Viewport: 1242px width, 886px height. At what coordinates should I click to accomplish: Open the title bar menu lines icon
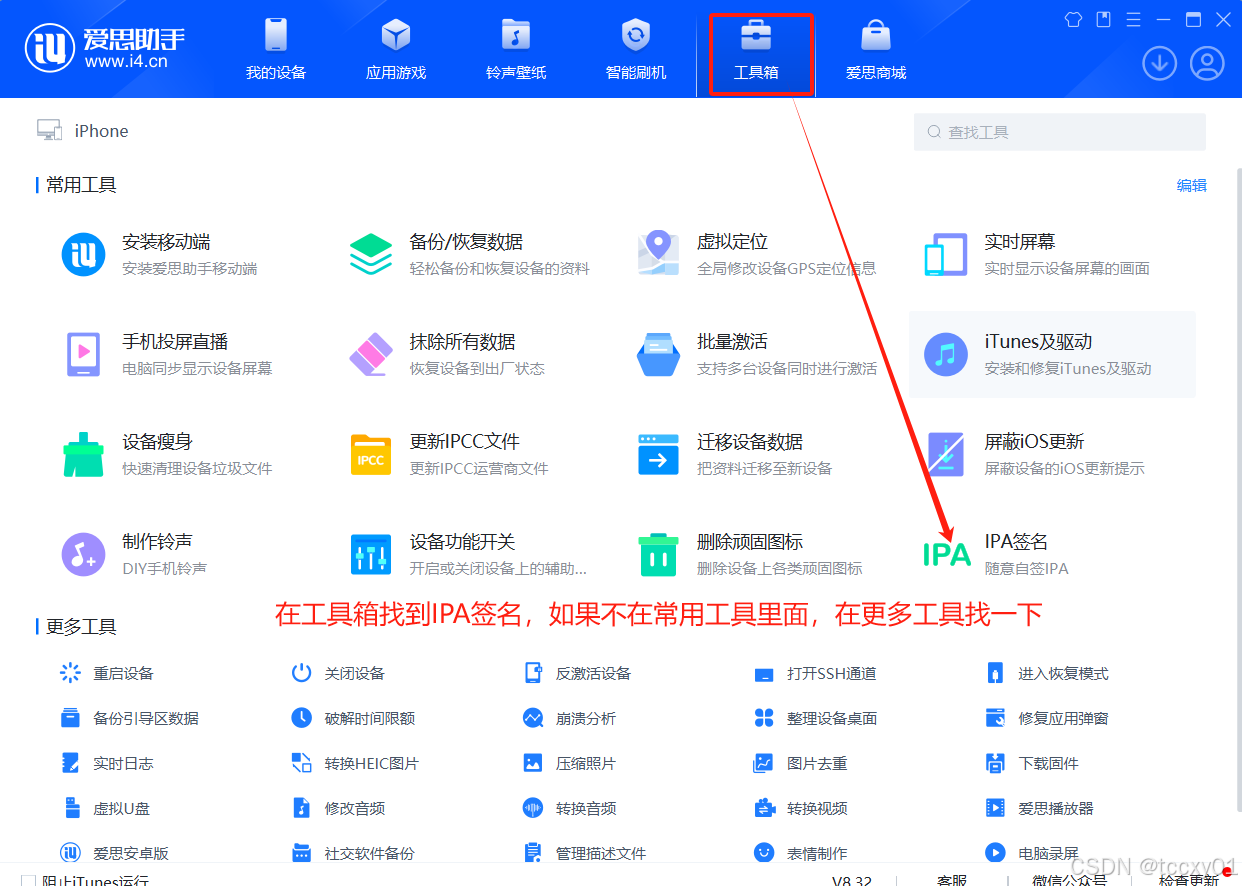(x=1133, y=19)
